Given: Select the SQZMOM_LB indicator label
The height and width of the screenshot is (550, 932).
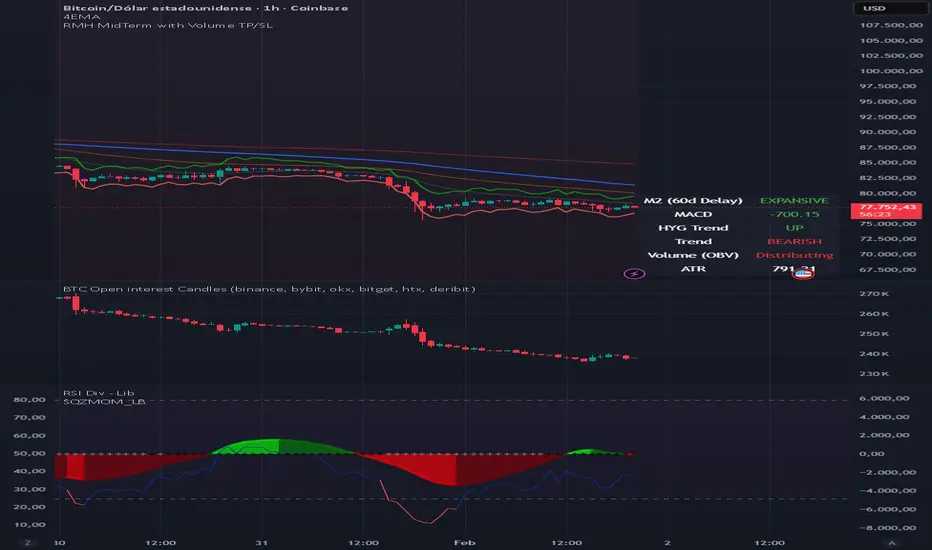Looking at the screenshot, I should (x=104, y=401).
